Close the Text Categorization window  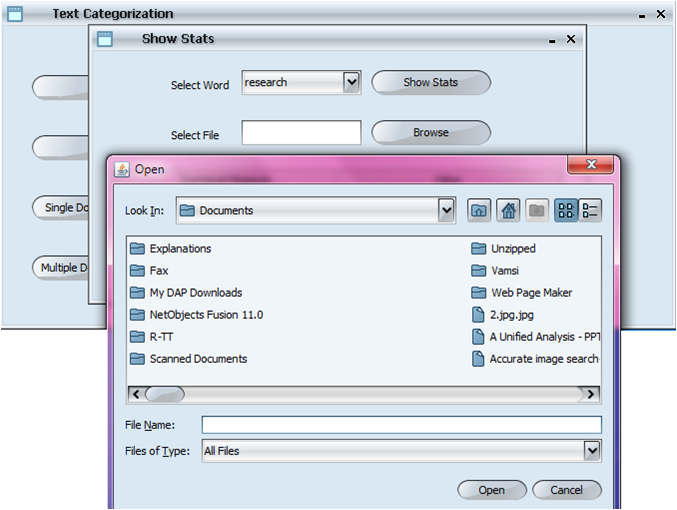pyautogui.click(x=661, y=14)
